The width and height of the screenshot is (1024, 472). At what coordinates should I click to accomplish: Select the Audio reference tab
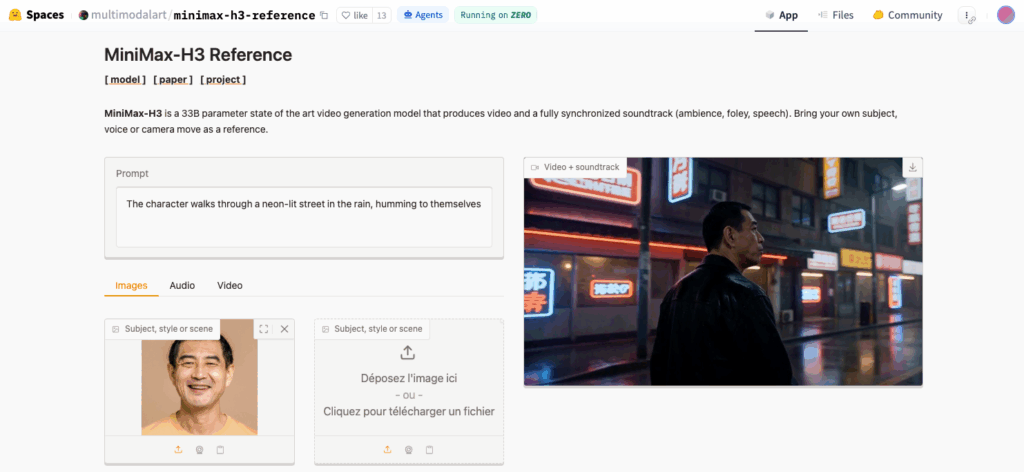tap(182, 285)
